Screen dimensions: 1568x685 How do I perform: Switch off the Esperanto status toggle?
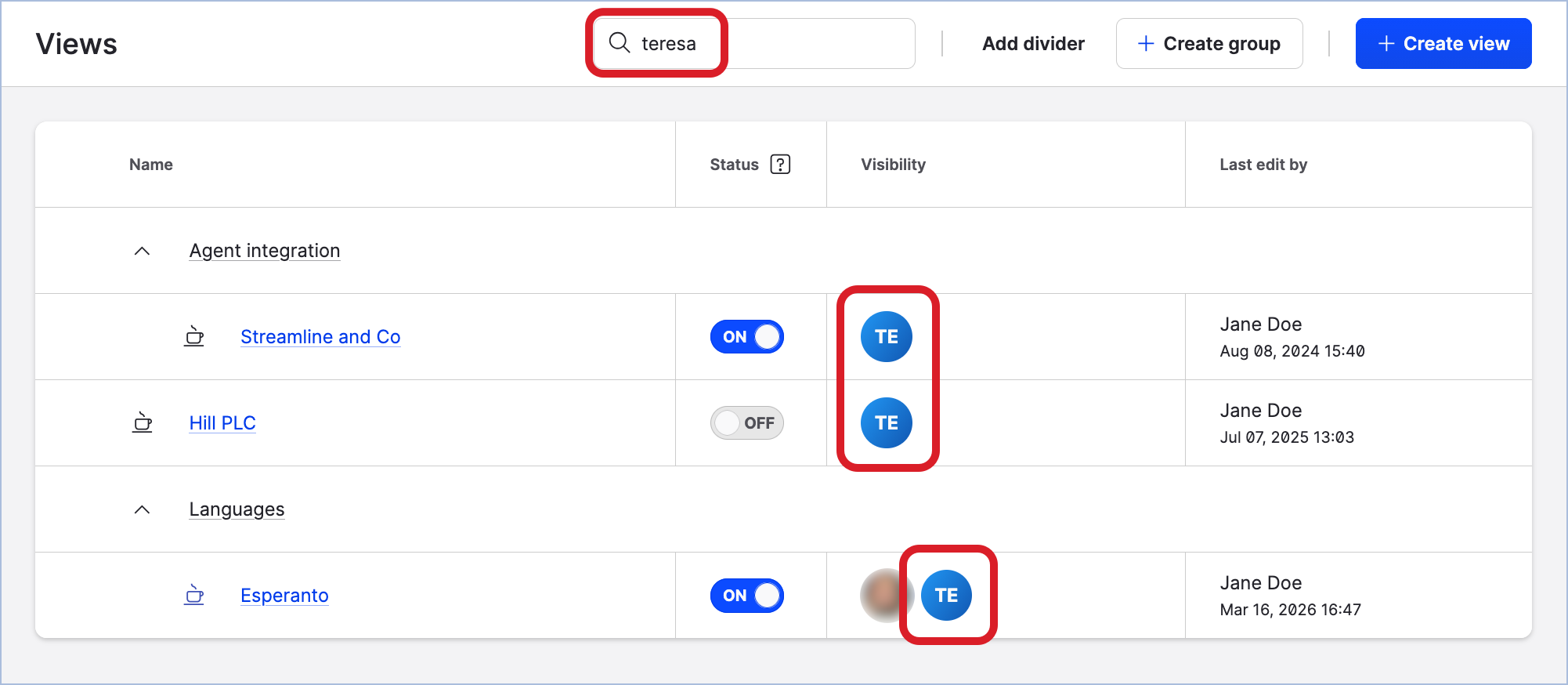tap(746, 596)
